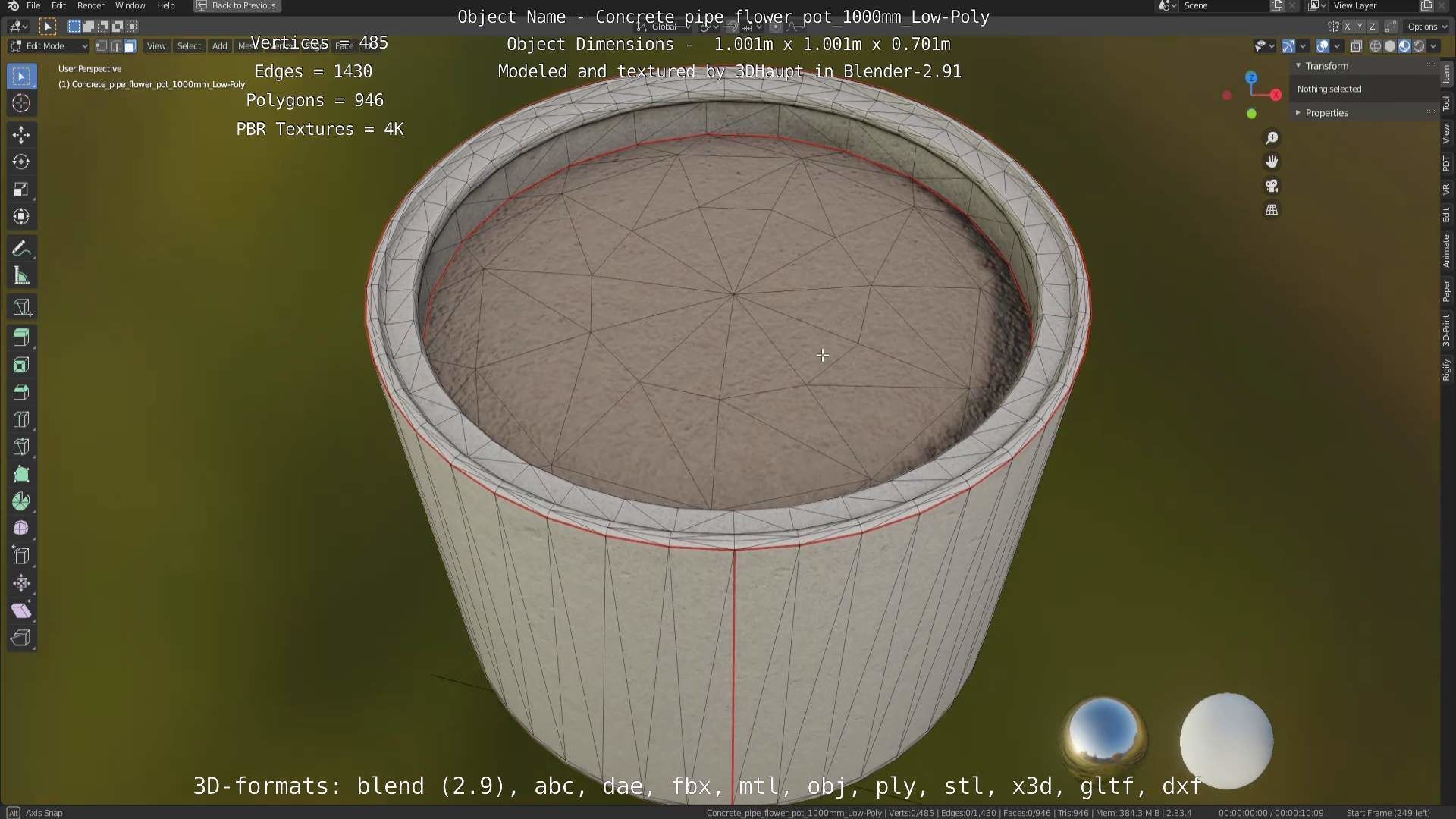
Task: Select the Extrude Region tool
Action: (21, 337)
